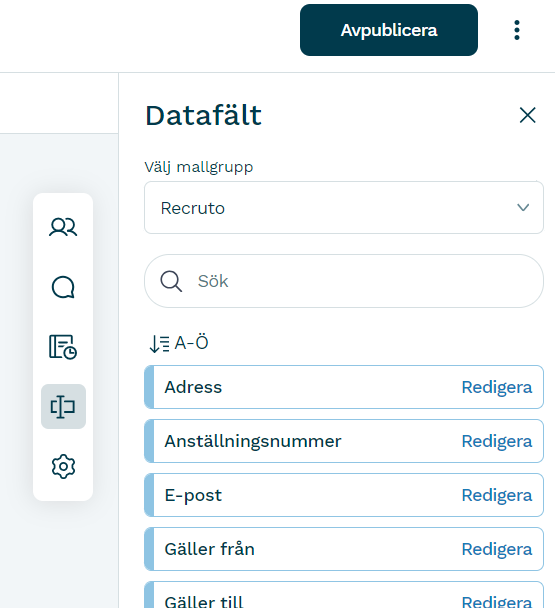Open the participants icon in sidebar

pos(63,227)
